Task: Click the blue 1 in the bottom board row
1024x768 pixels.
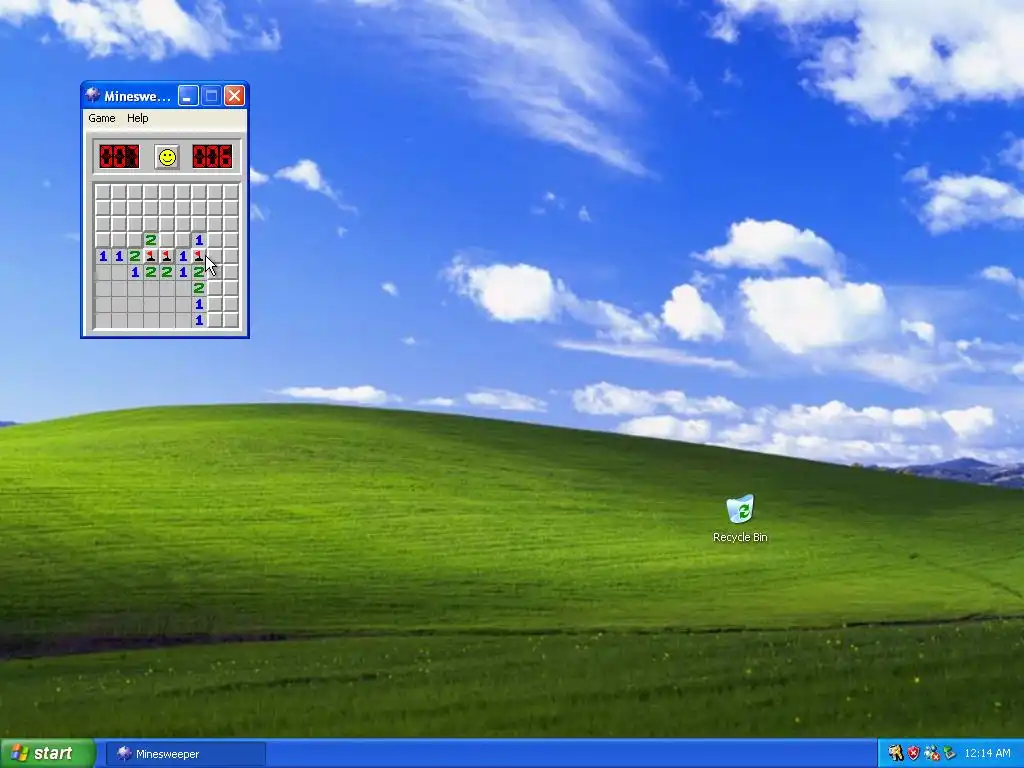Action: pyautogui.click(x=199, y=320)
